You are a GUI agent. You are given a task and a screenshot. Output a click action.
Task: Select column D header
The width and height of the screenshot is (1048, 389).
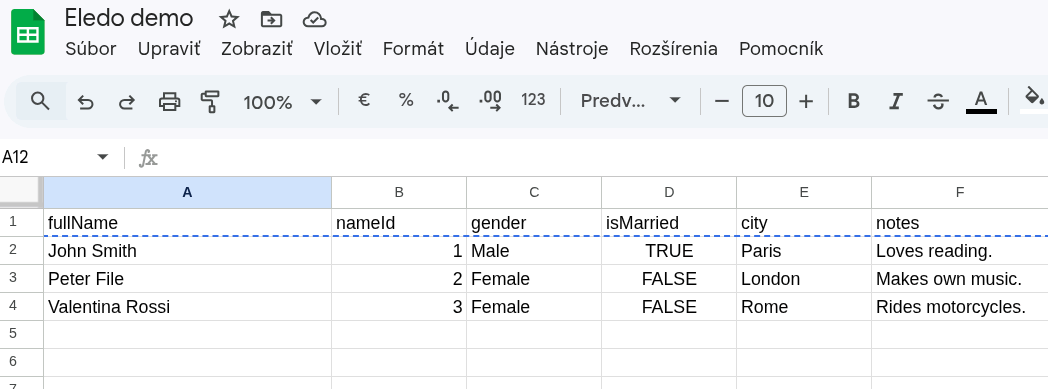click(x=669, y=192)
